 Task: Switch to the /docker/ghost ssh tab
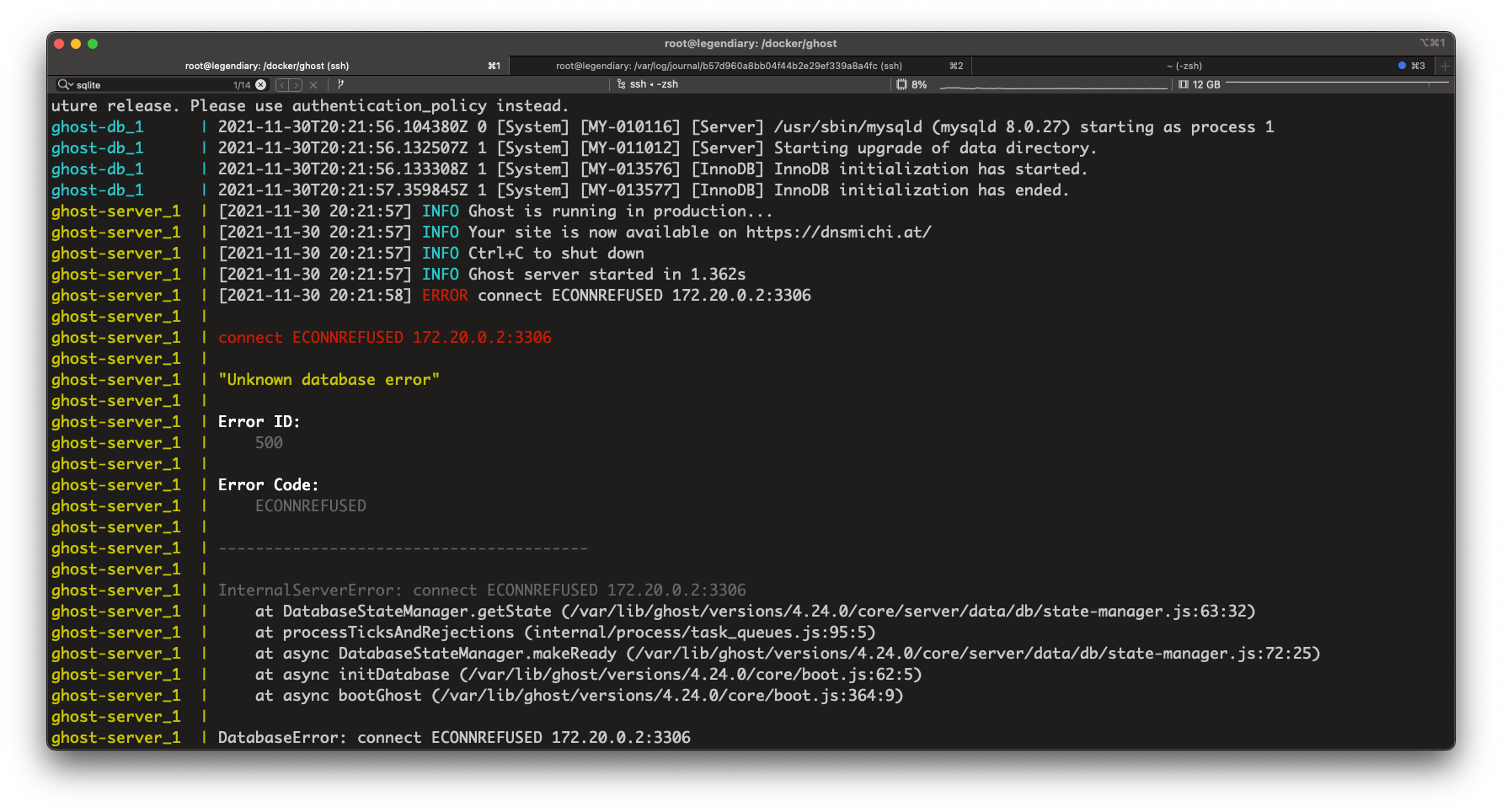coord(267,66)
